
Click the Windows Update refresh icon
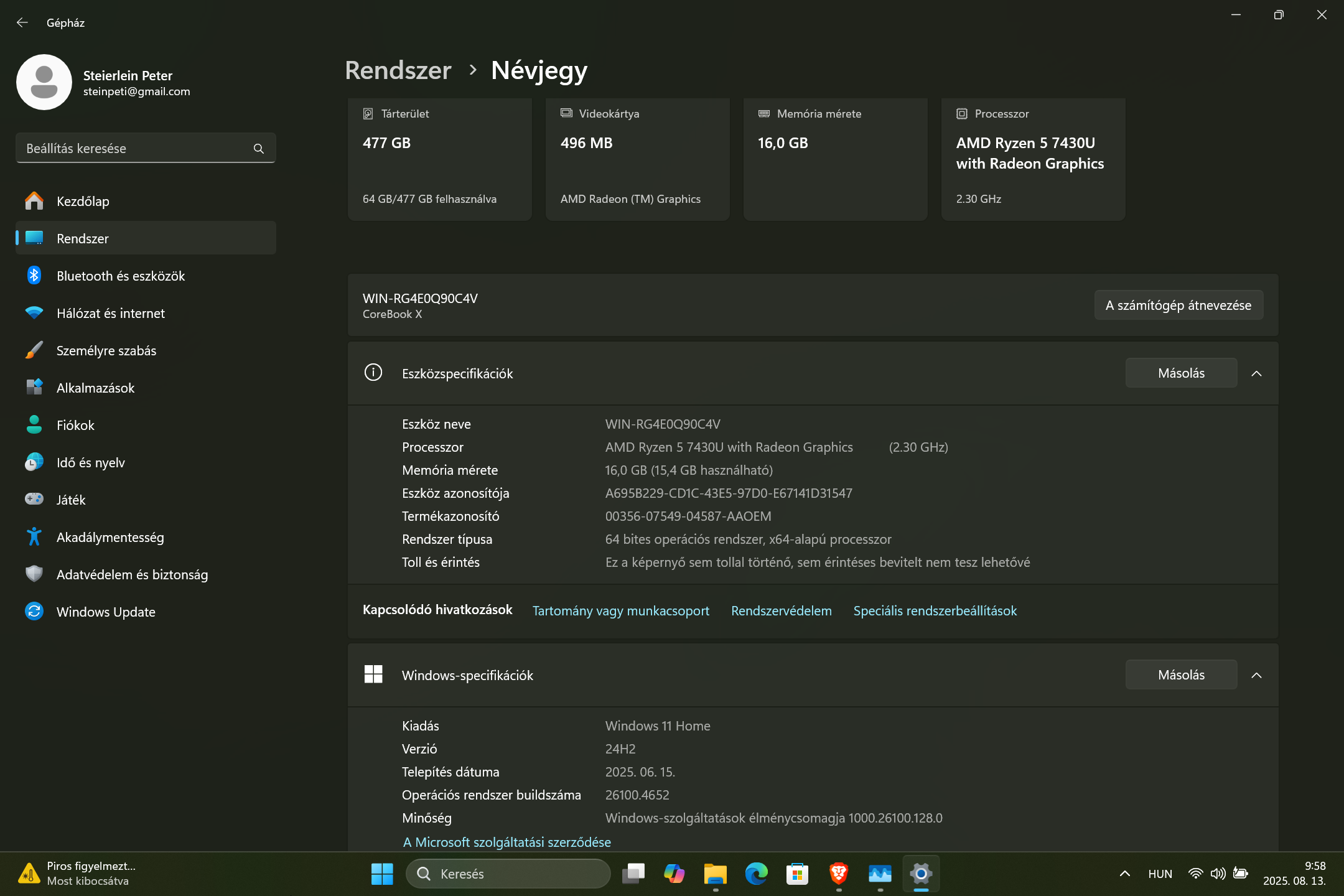tap(34, 612)
